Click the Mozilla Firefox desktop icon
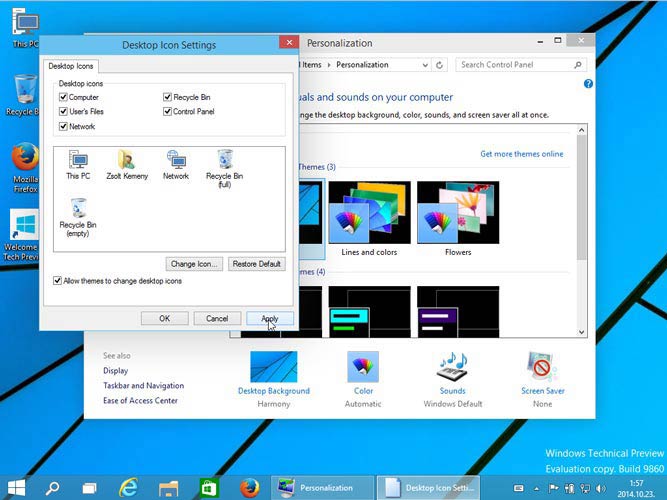Screen dimensions: 667x500 25,168
